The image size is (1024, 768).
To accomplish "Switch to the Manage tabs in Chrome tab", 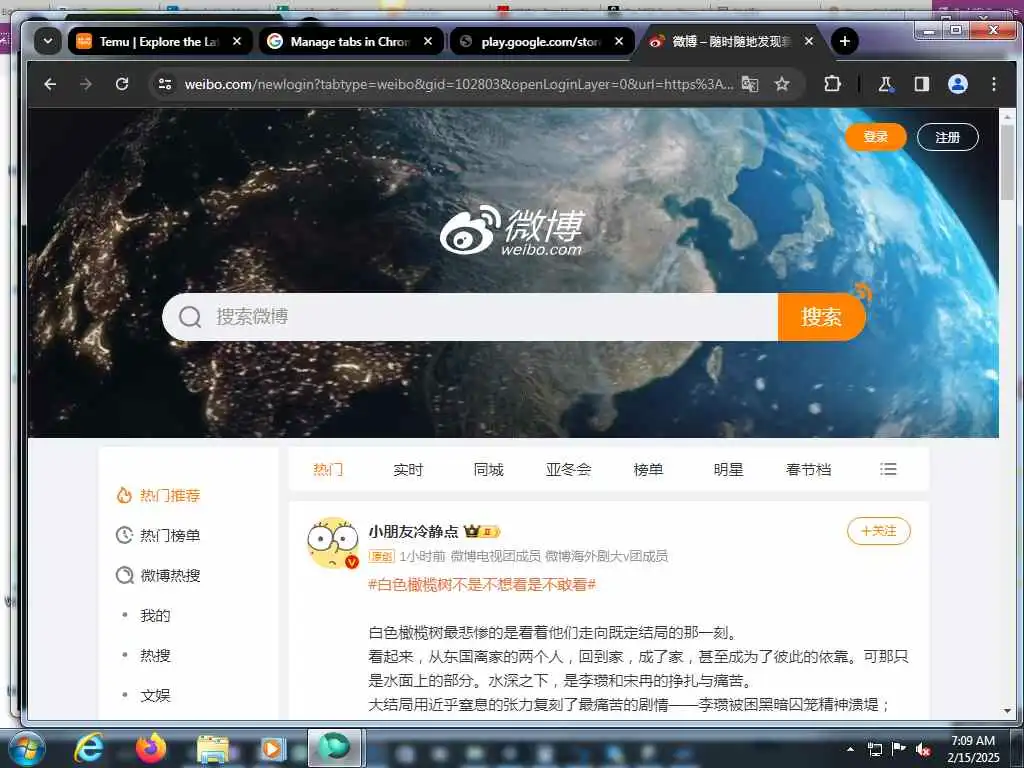I will pyautogui.click(x=350, y=41).
